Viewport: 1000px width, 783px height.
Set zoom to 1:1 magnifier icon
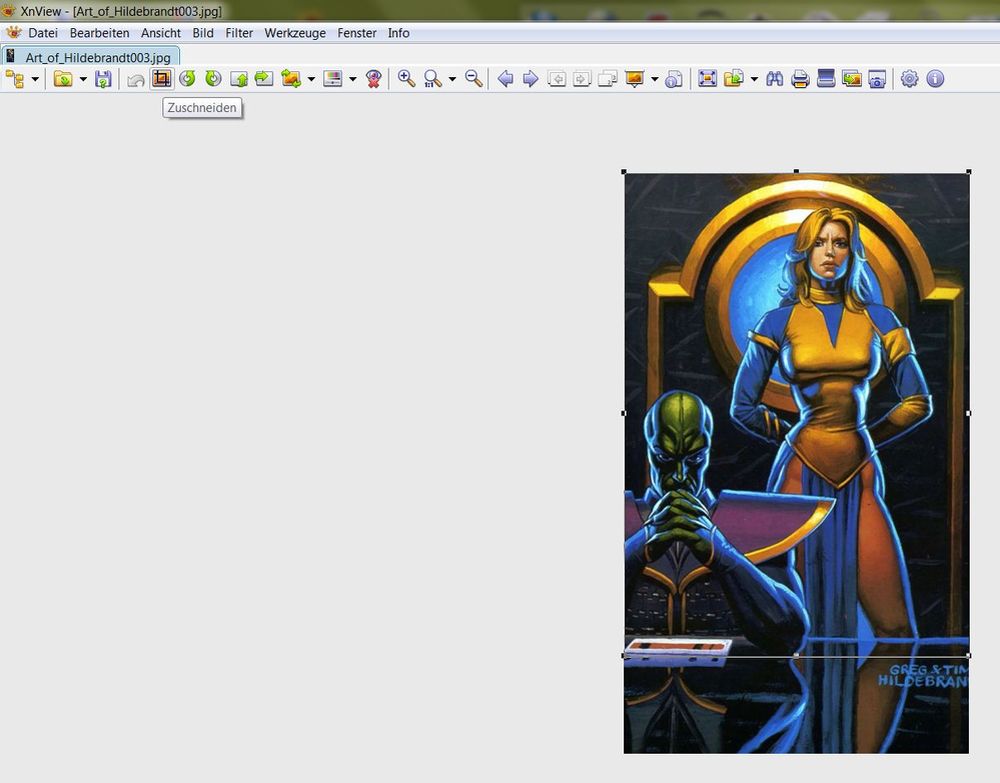pos(433,79)
